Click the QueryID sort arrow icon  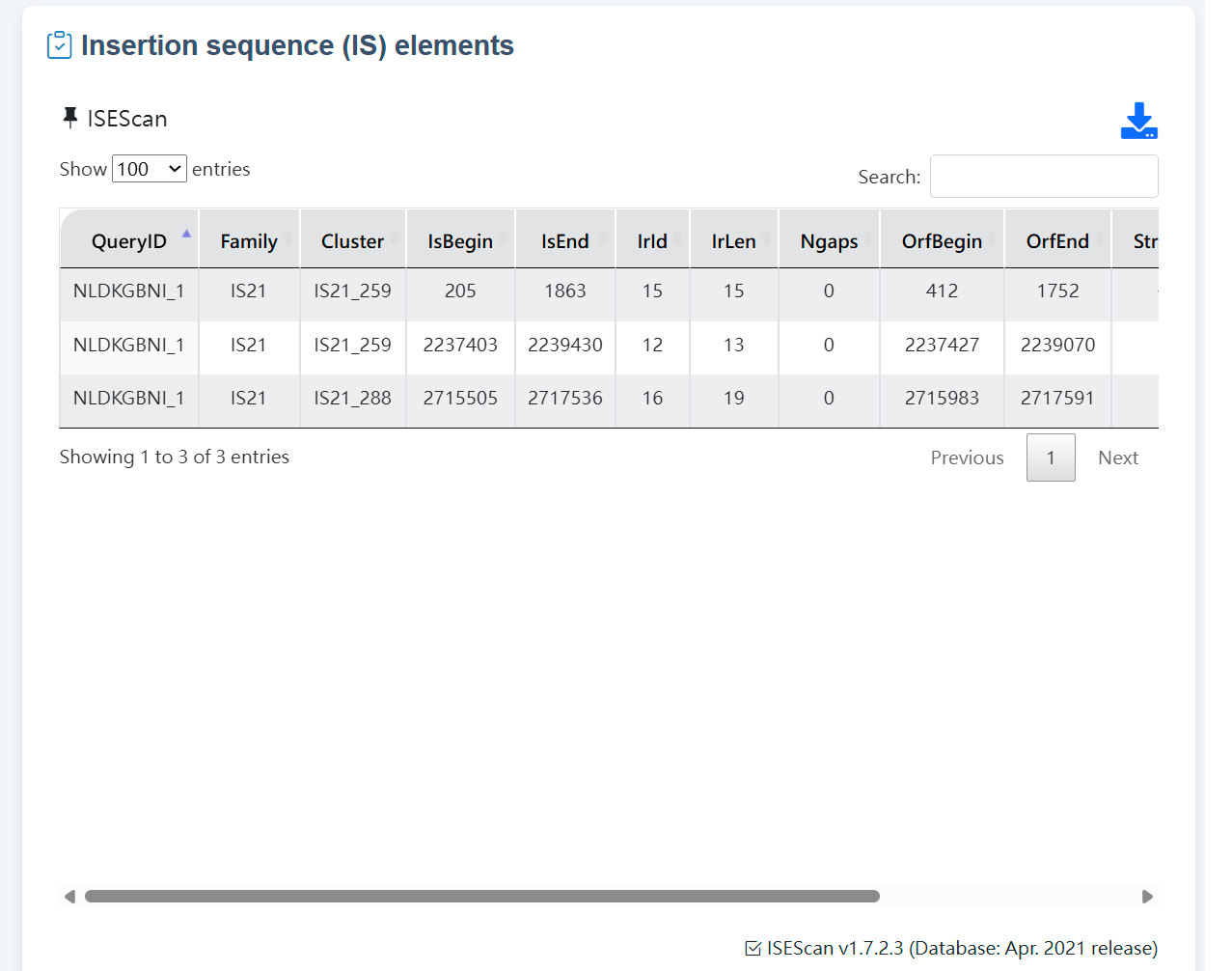click(x=186, y=234)
